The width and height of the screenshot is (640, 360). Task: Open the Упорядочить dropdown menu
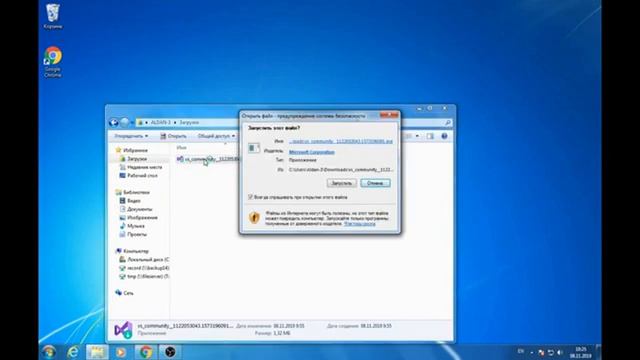pos(131,136)
